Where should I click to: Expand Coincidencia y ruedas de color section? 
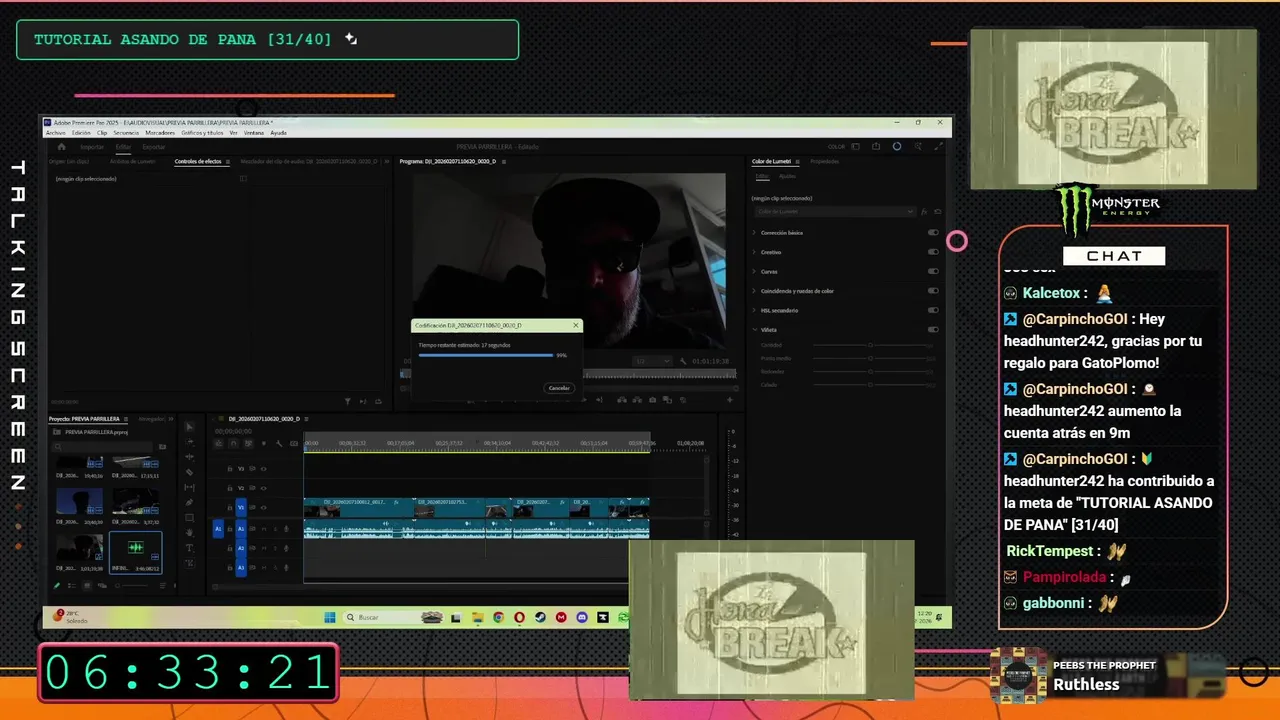coord(754,291)
